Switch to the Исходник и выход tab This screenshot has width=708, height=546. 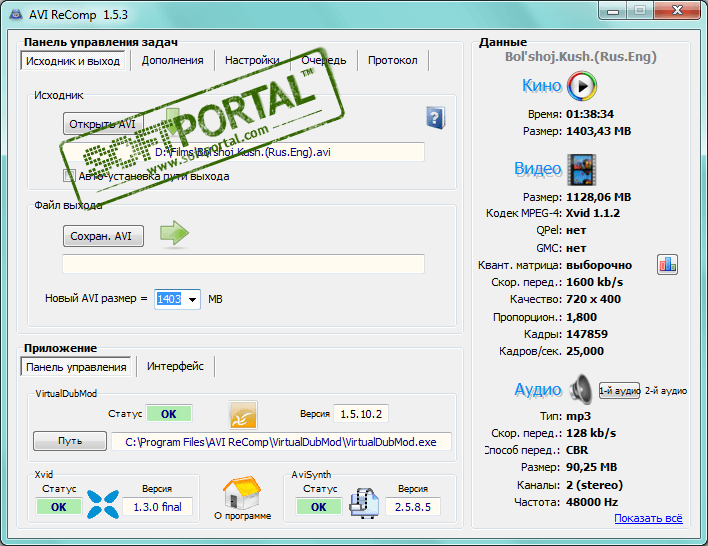pos(73,61)
